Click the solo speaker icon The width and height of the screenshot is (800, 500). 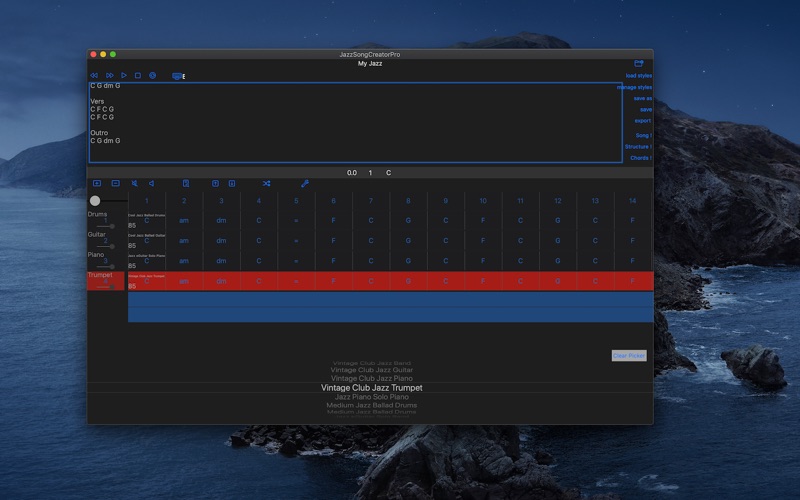pyautogui.click(x=152, y=183)
